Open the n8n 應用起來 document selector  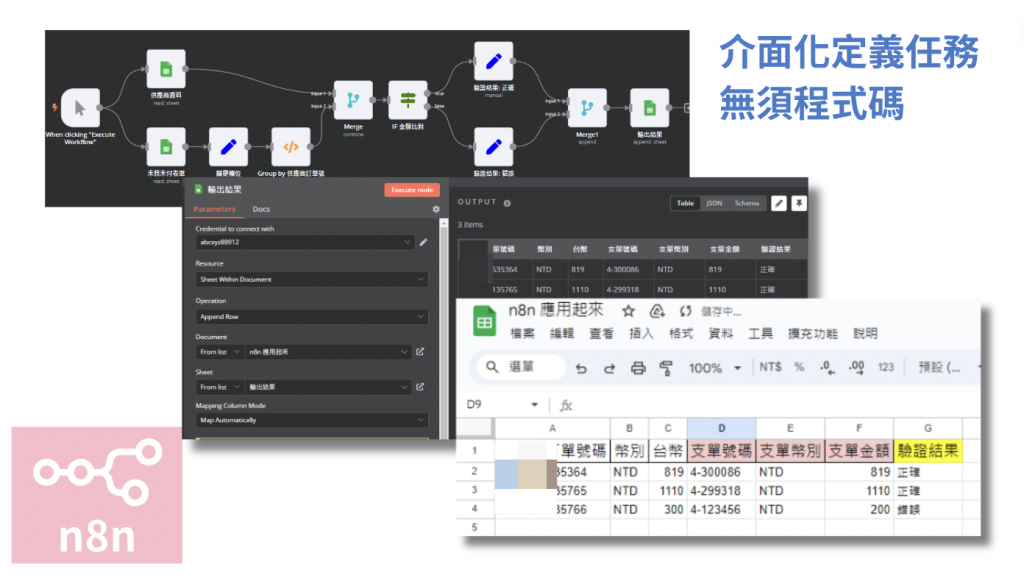pyautogui.click(x=328, y=352)
